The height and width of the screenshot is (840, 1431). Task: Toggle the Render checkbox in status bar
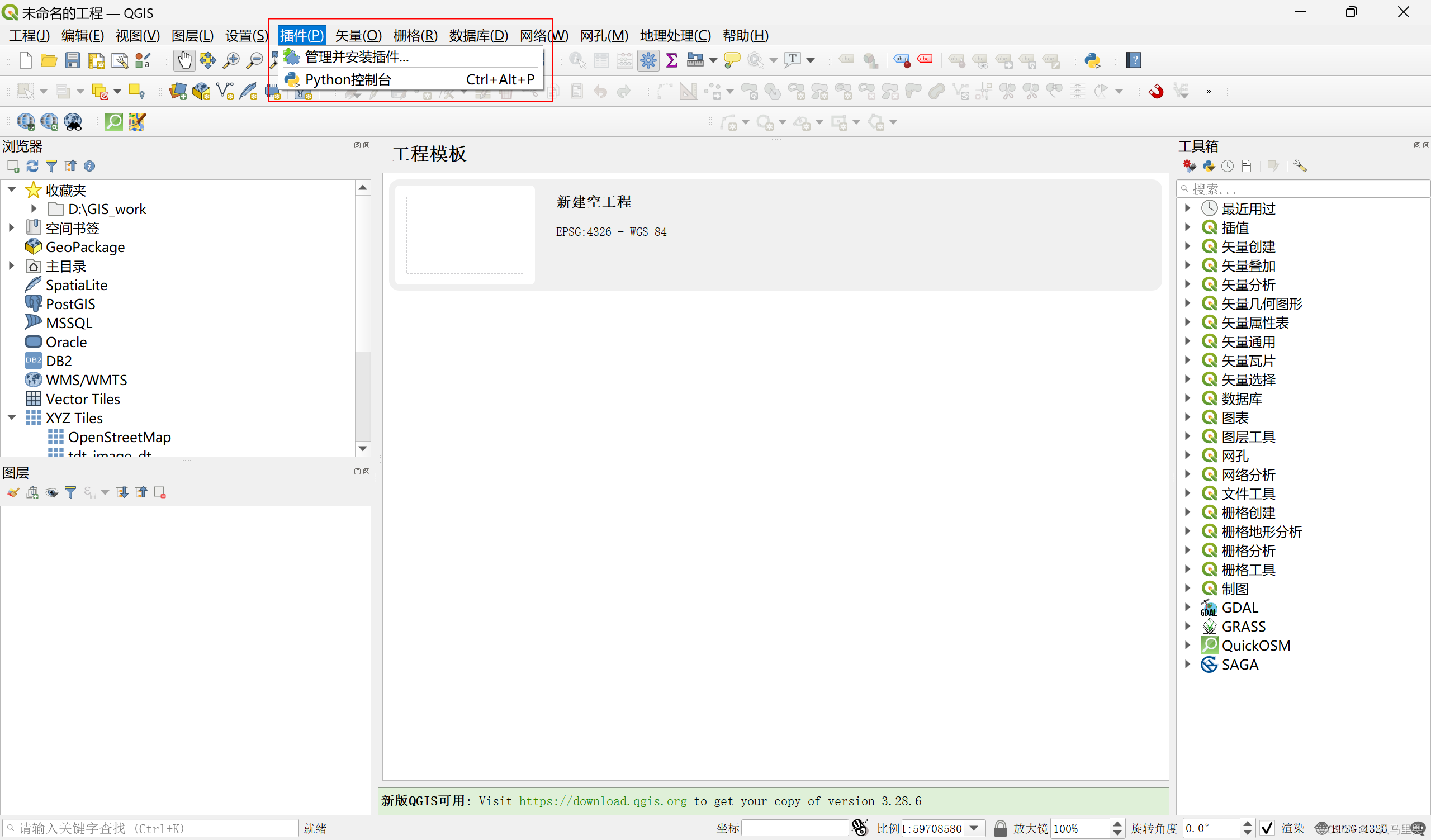pos(1266,828)
